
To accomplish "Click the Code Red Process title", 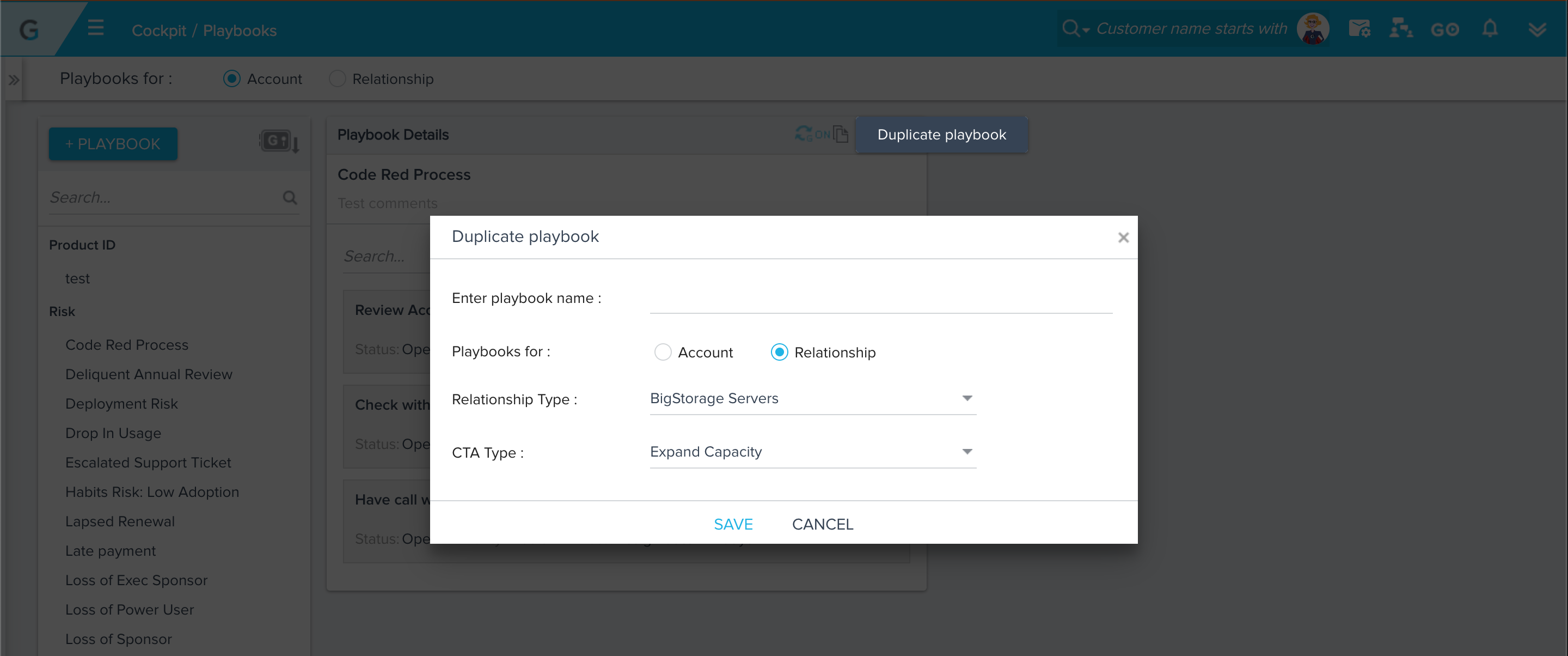I will pyautogui.click(x=403, y=174).
